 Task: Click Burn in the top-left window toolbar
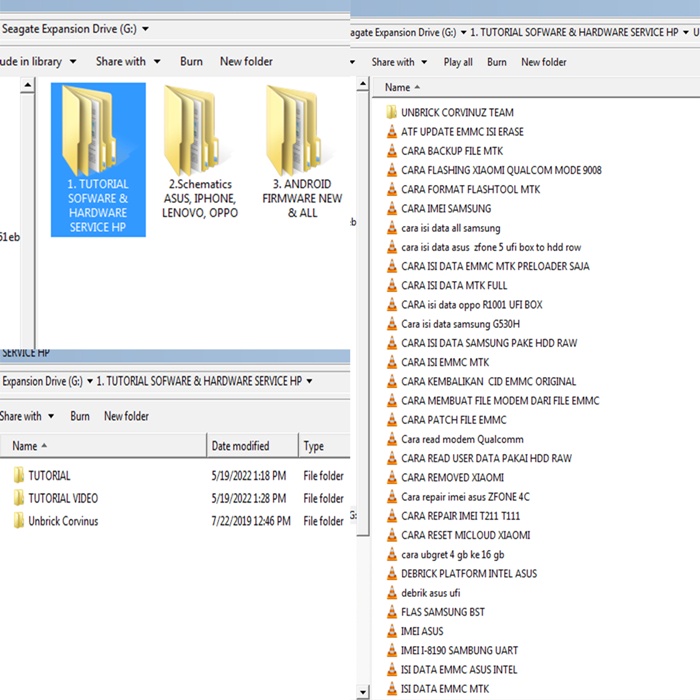(191, 62)
